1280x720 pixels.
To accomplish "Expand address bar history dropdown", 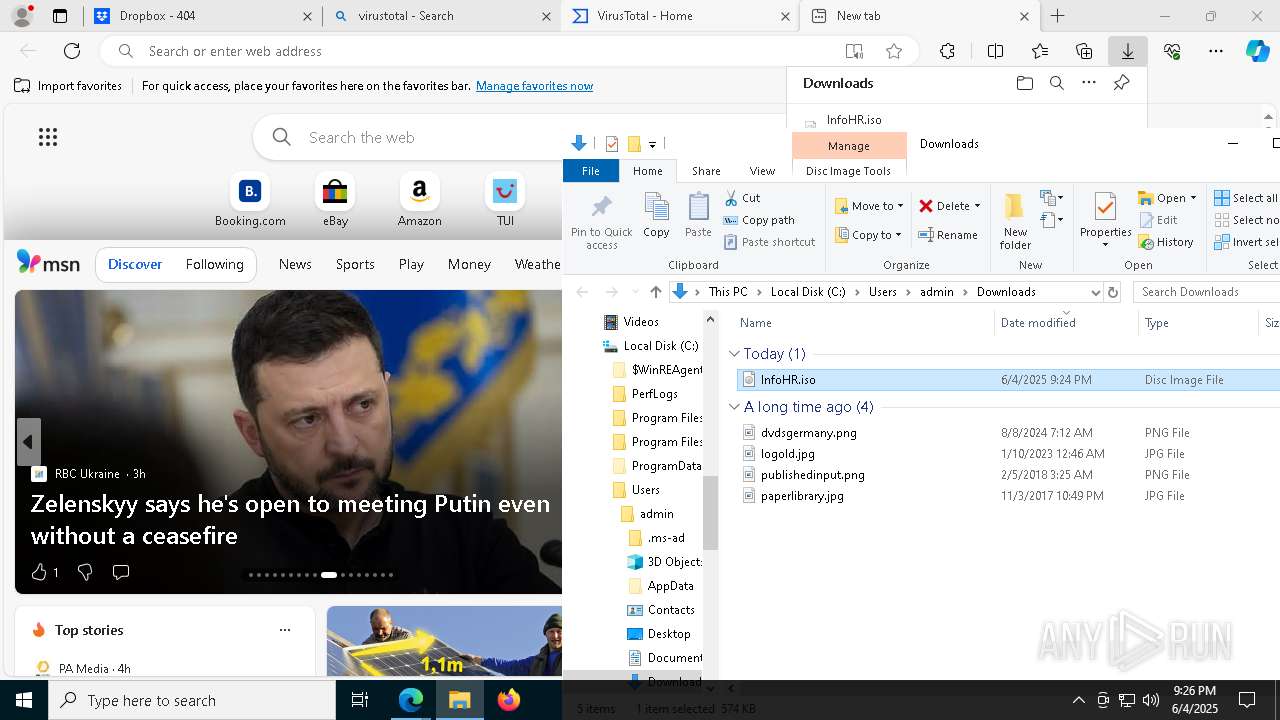I will pyautogui.click(x=1095, y=292).
